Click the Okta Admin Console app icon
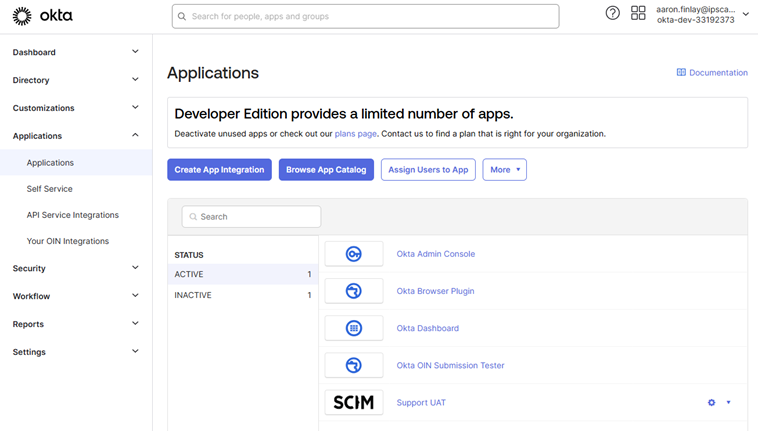 354,254
